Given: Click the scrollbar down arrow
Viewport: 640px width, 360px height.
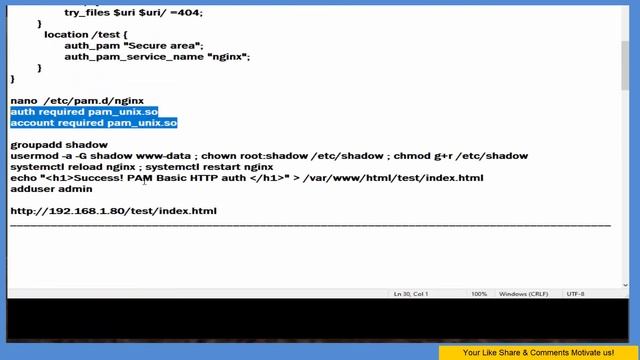Looking at the screenshot, I should pos(625,285).
